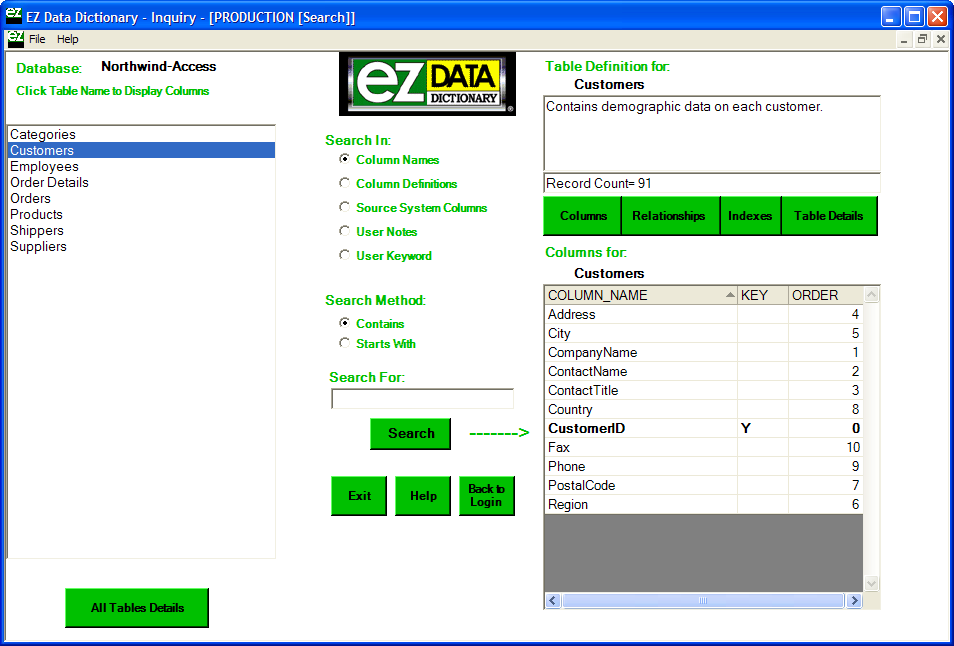
Task: Show the Indexes for Customers
Action: [x=750, y=216]
